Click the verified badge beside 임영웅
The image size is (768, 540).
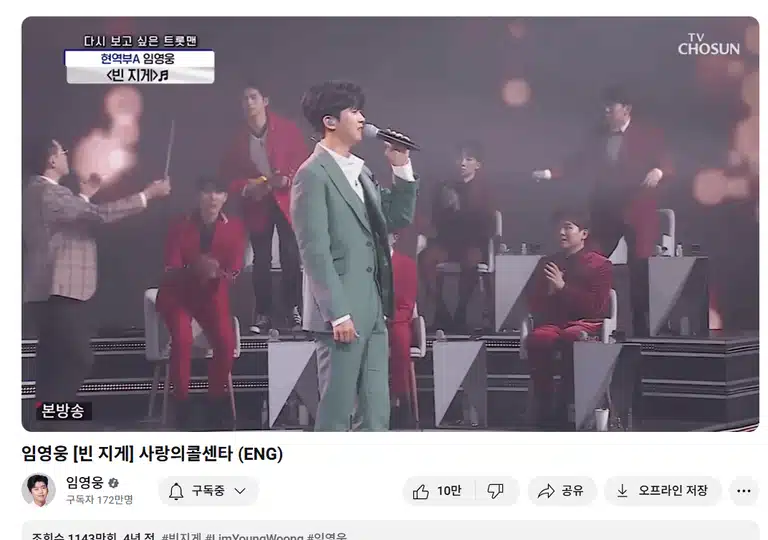coord(113,483)
